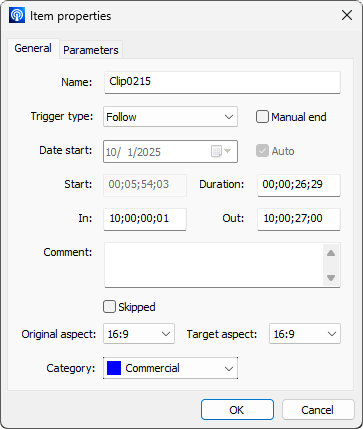Click the blue Commercial category color swatch
The image size is (363, 429).
click(x=114, y=368)
